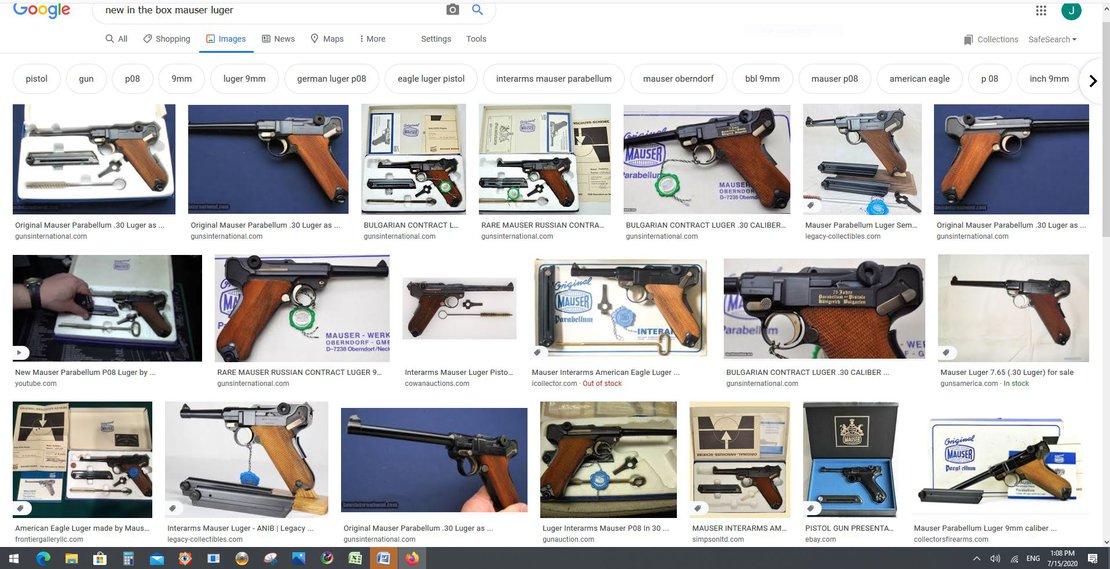
Task: Open Interarms Mauser Luger - ANIB caption
Action: 240,528
